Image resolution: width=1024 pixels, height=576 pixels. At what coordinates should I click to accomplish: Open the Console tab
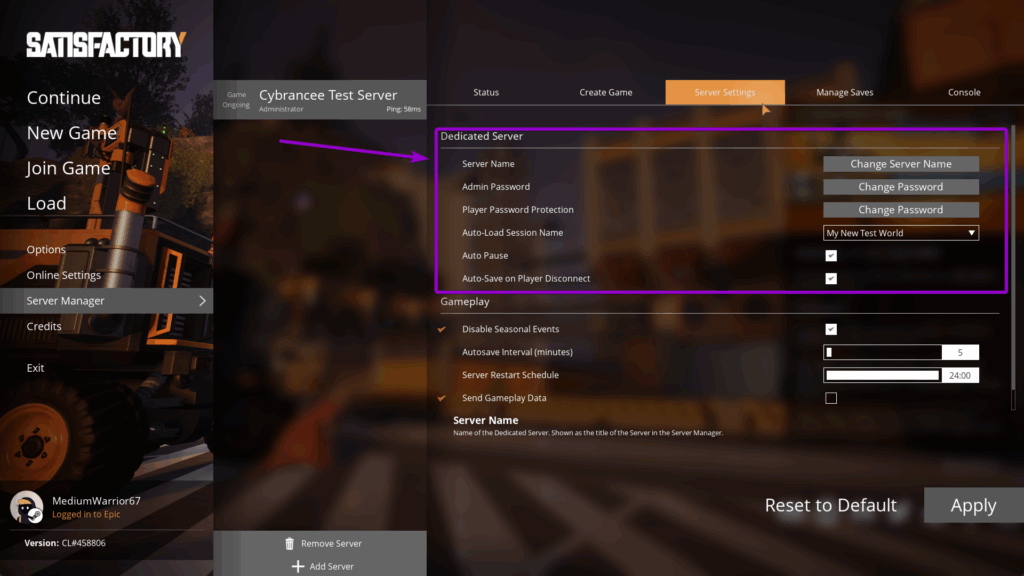pyautogui.click(x=963, y=91)
